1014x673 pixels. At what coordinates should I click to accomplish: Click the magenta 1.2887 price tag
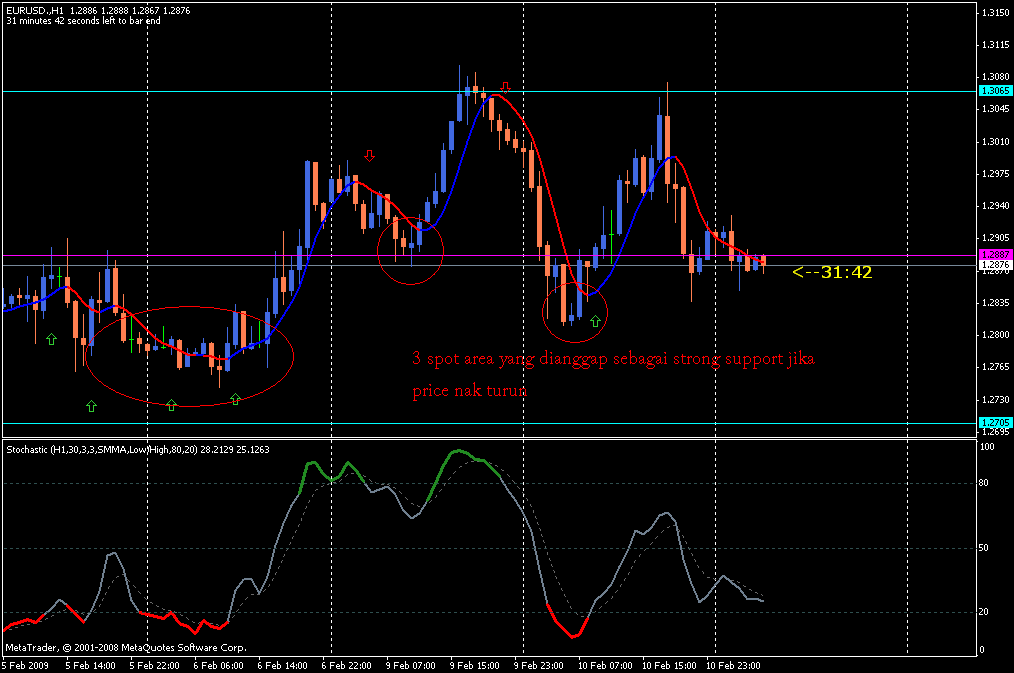[996, 255]
